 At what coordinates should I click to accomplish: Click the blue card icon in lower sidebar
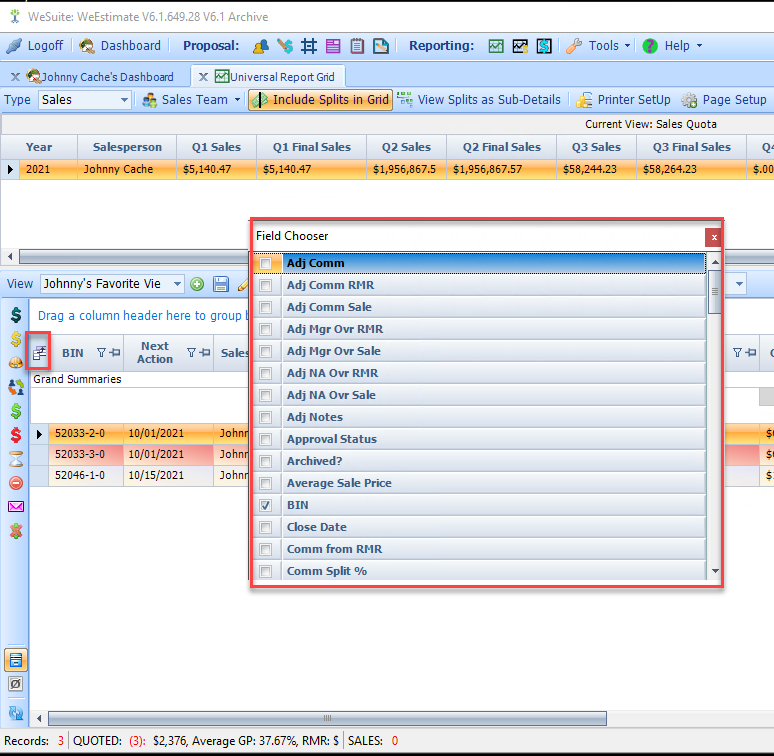click(16, 660)
